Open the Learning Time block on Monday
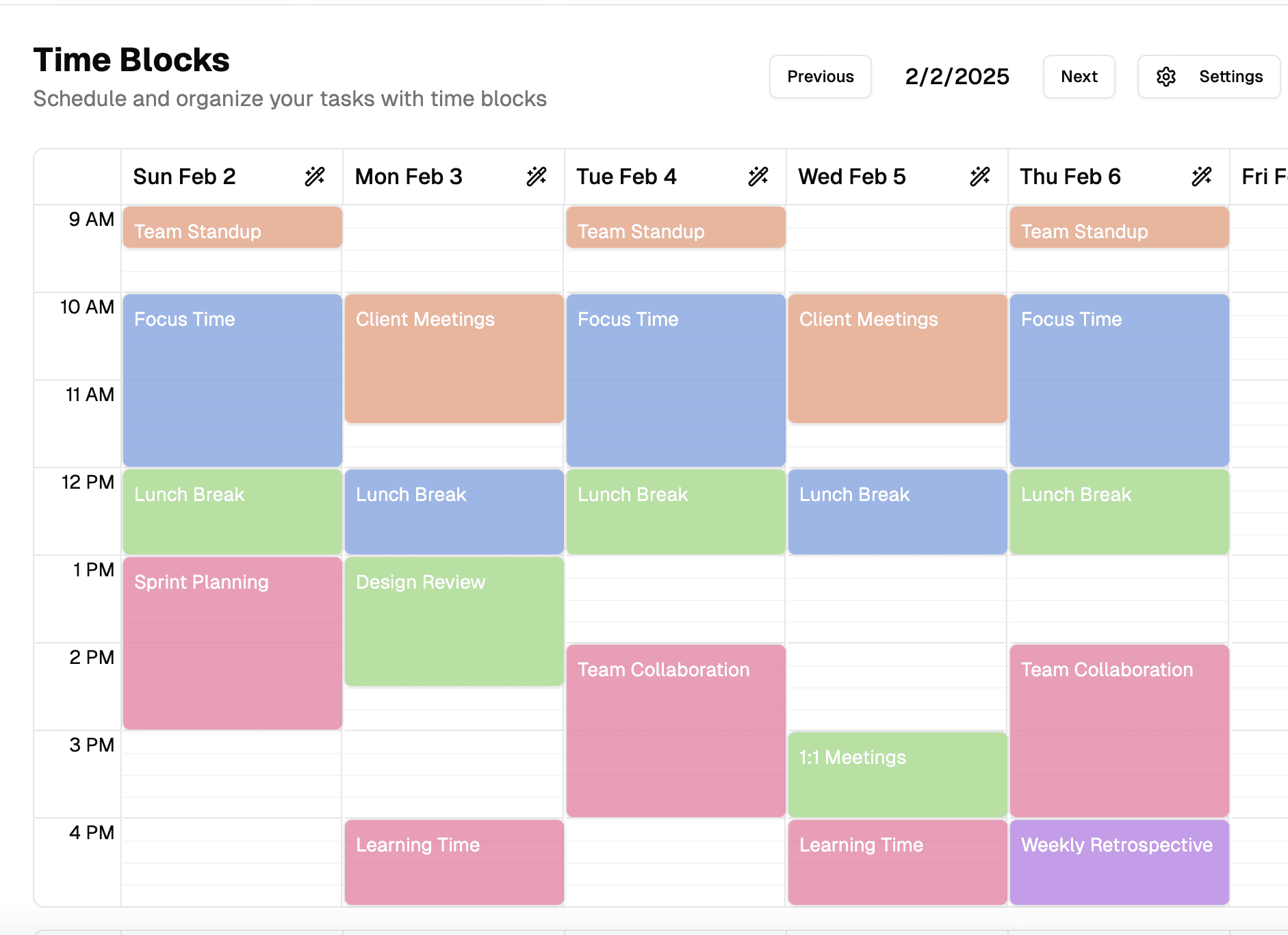 [454, 861]
